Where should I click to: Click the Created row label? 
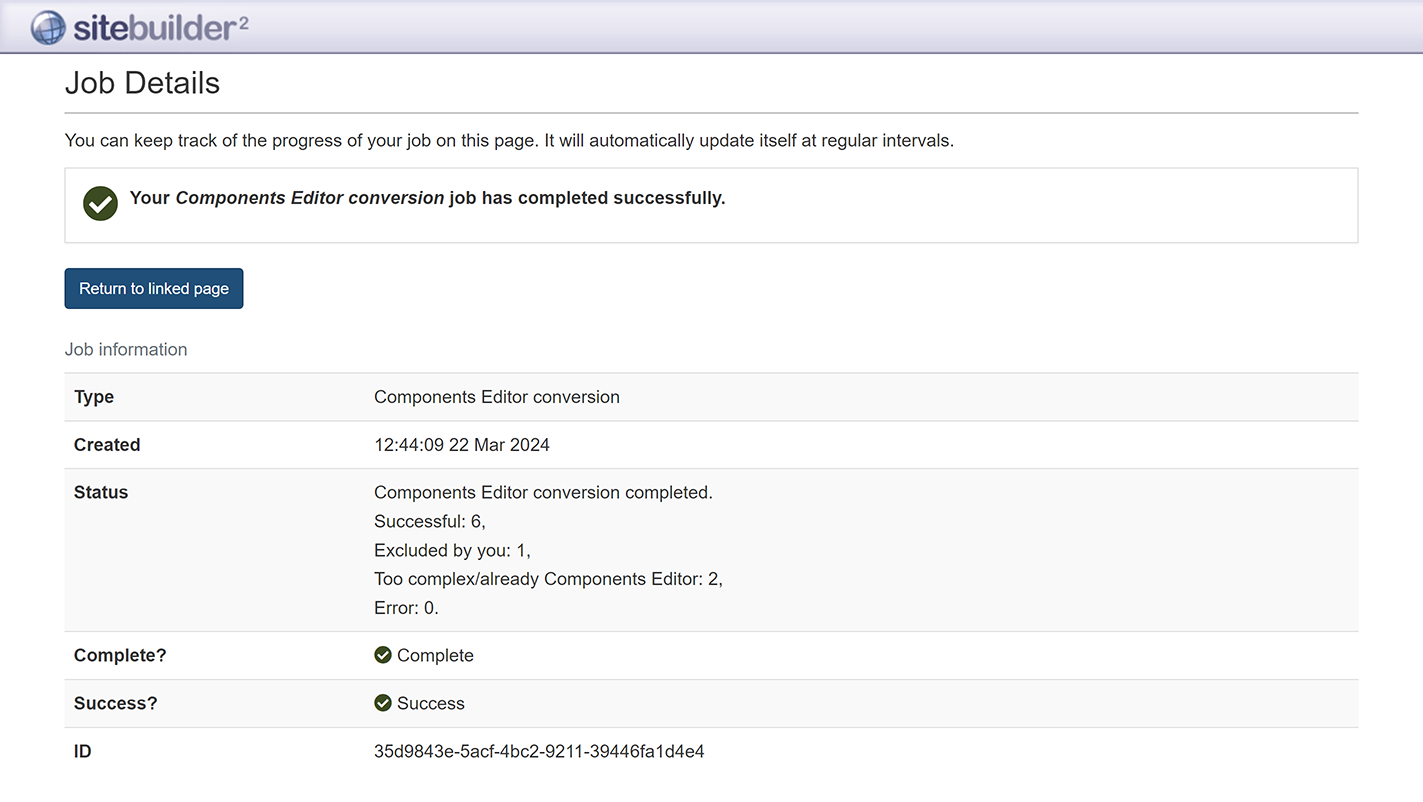[x=107, y=445]
